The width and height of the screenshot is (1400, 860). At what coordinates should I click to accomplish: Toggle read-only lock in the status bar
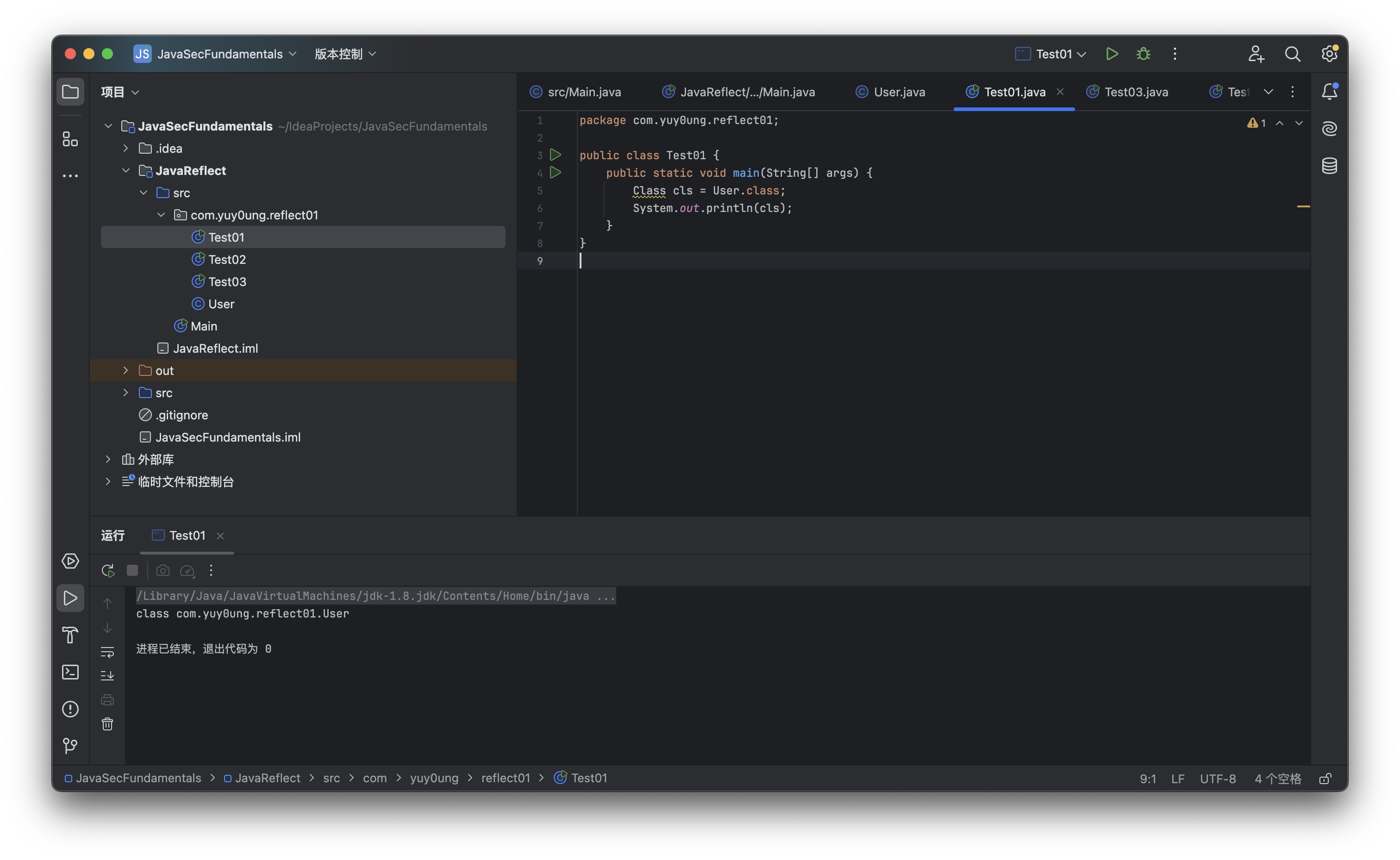pyautogui.click(x=1325, y=779)
